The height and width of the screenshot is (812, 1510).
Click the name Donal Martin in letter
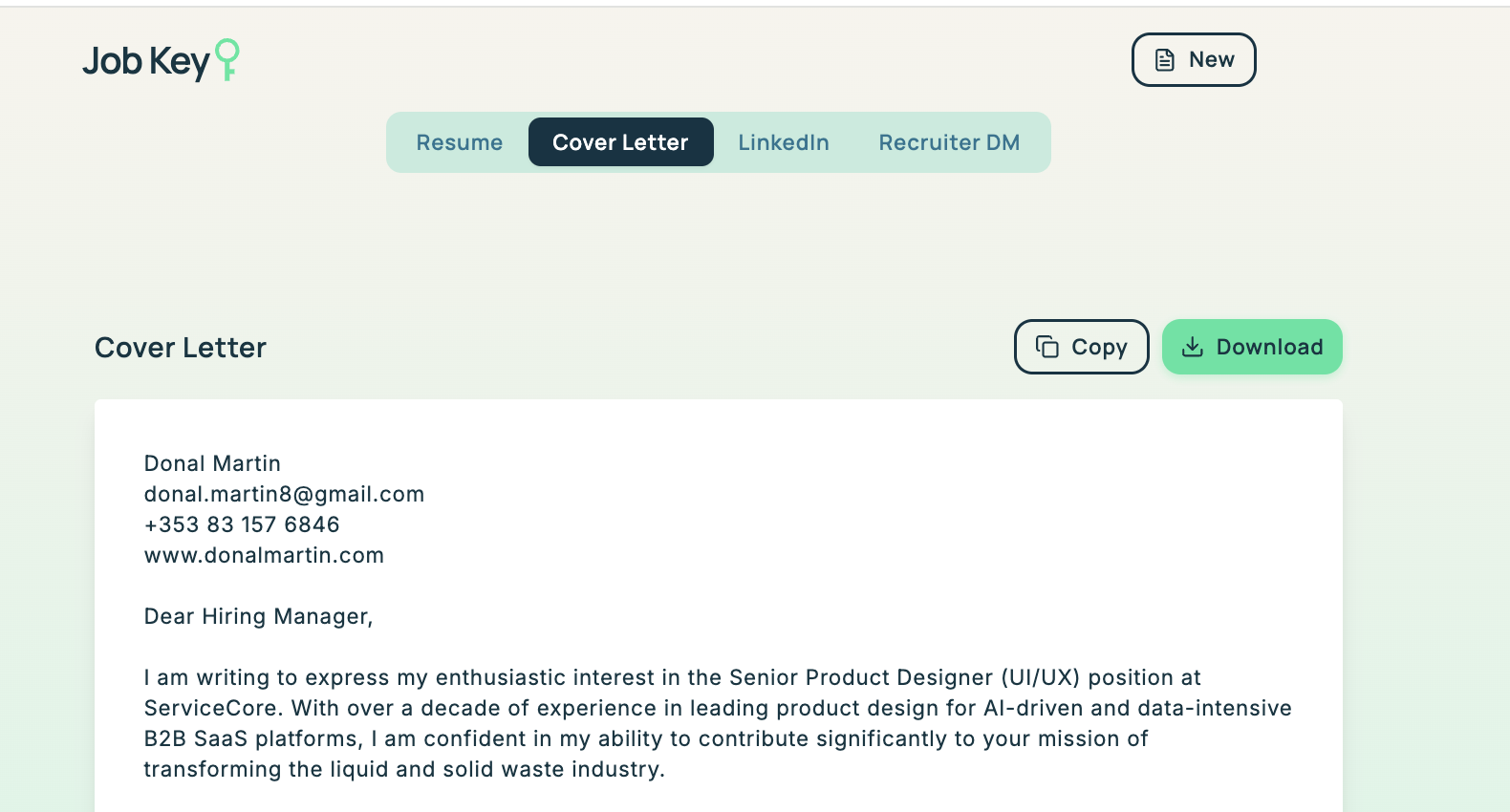coord(212,463)
